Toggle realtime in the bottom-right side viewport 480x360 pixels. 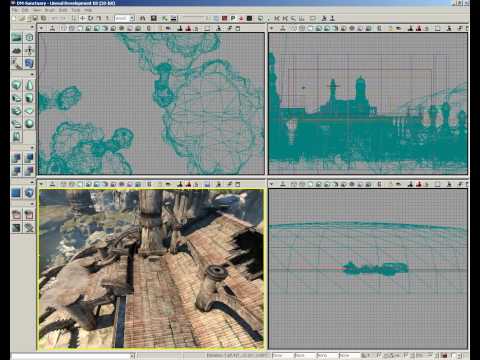click(x=283, y=184)
